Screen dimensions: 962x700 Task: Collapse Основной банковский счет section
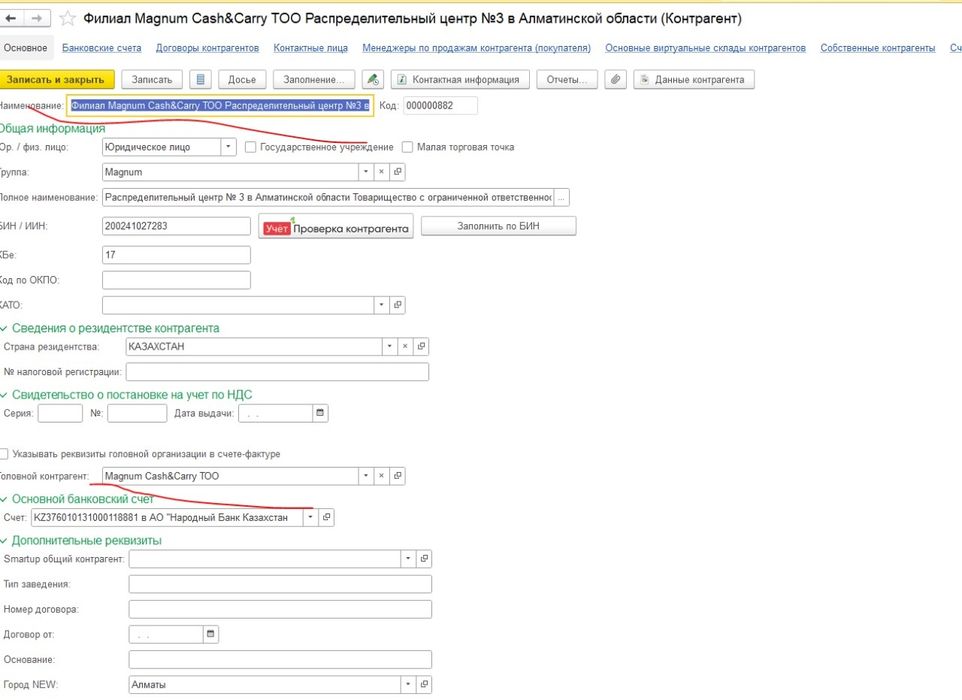point(4,499)
